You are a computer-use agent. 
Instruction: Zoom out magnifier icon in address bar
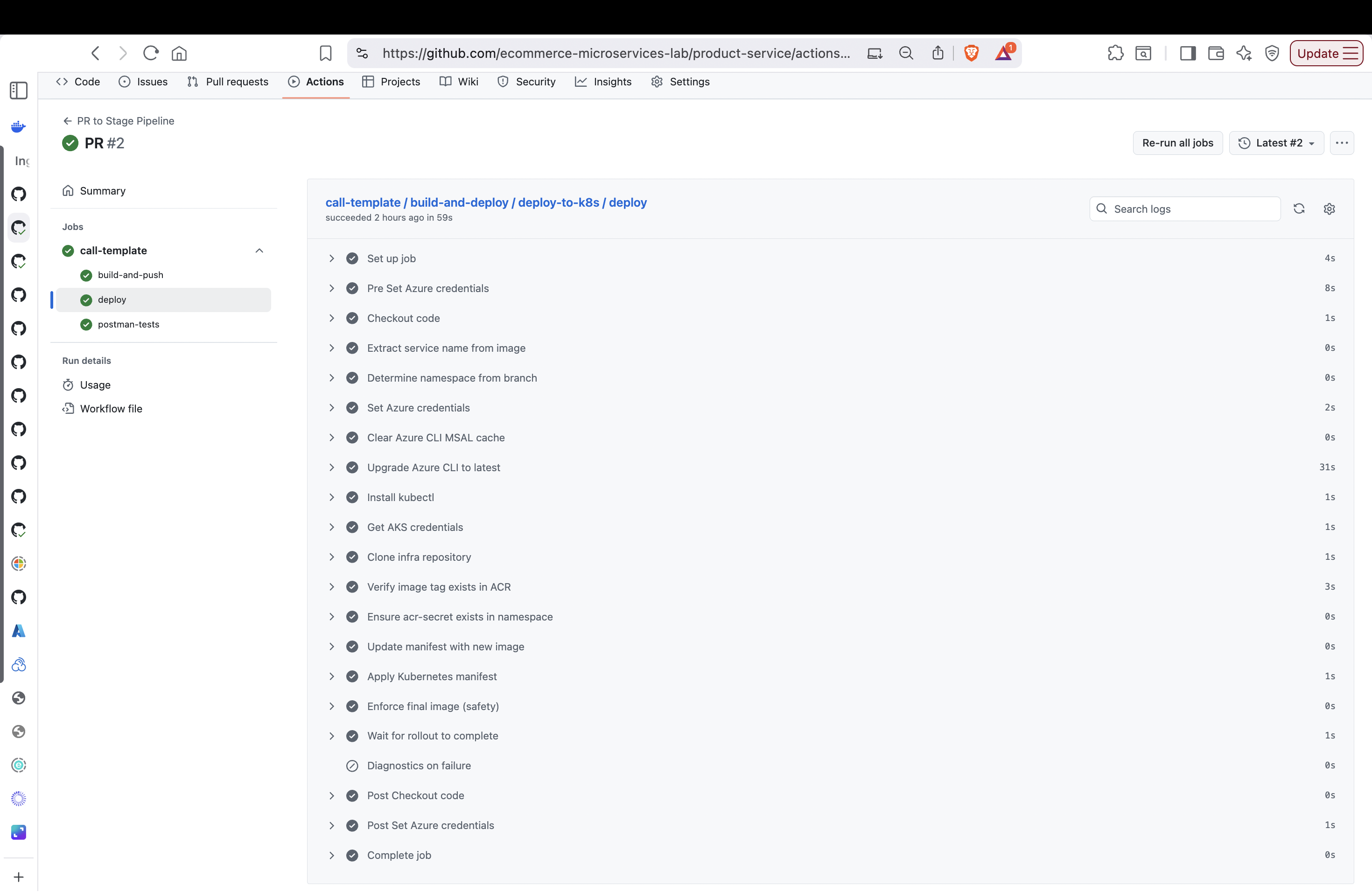point(906,54)
